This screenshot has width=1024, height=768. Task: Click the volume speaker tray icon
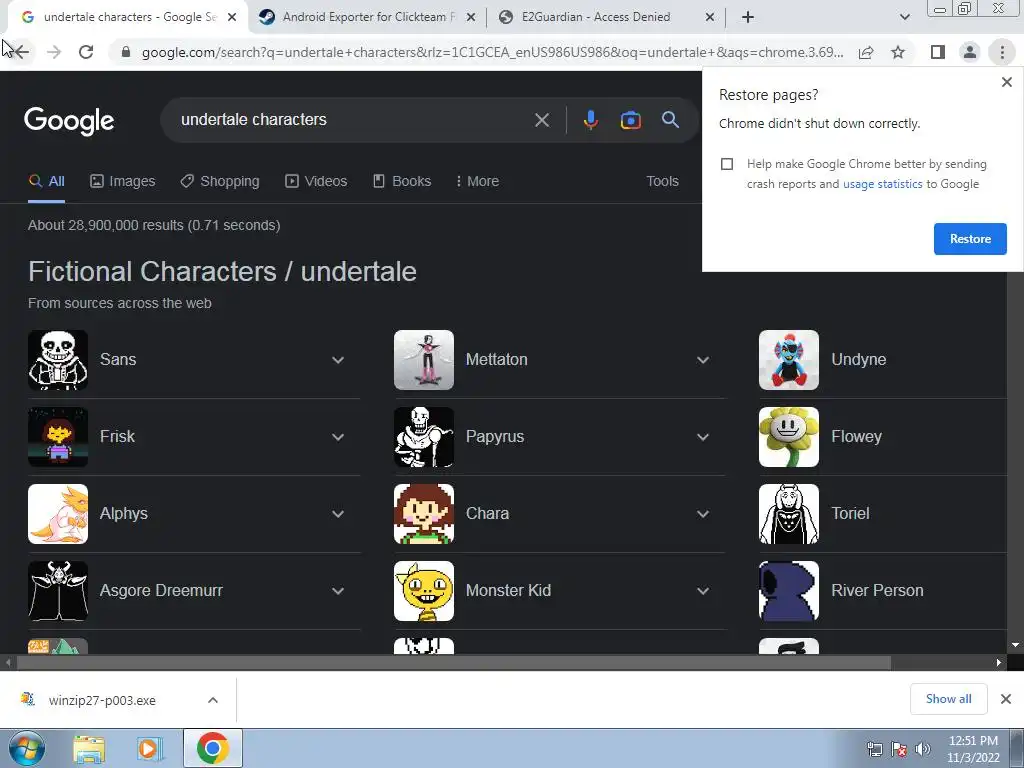pyautogui.click(x=923, y=749)
